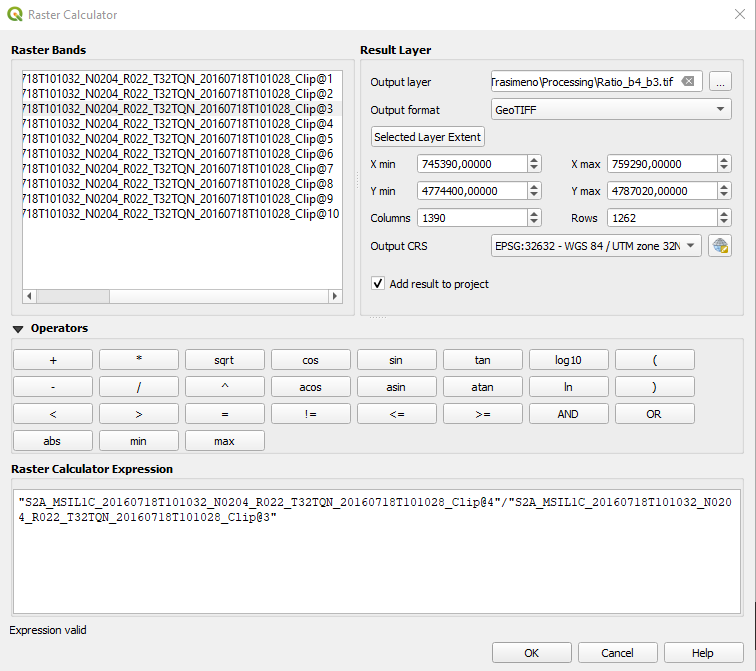Select raster band Clip@8

pyautogui.click(x=182, y=184)
